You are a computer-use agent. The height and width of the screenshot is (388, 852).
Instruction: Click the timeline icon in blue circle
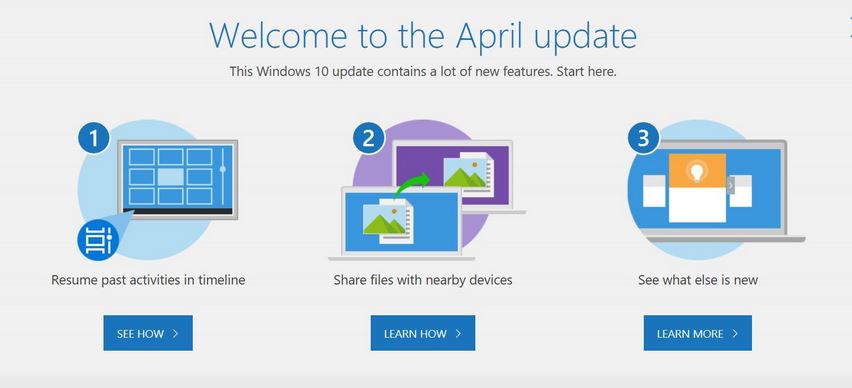(x=98, y=241)
